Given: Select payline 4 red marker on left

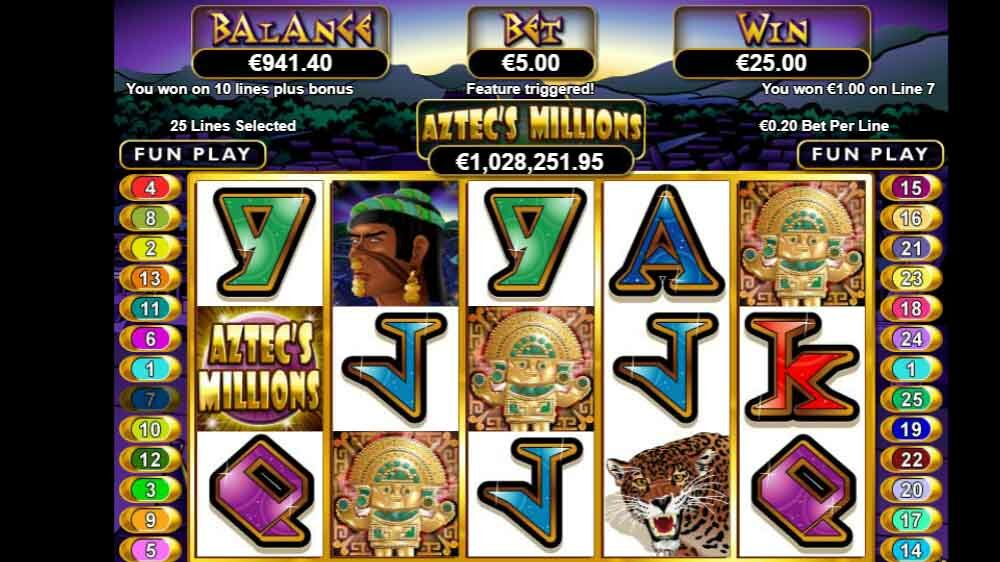Looking at the screenshot, I should [150, 188].
